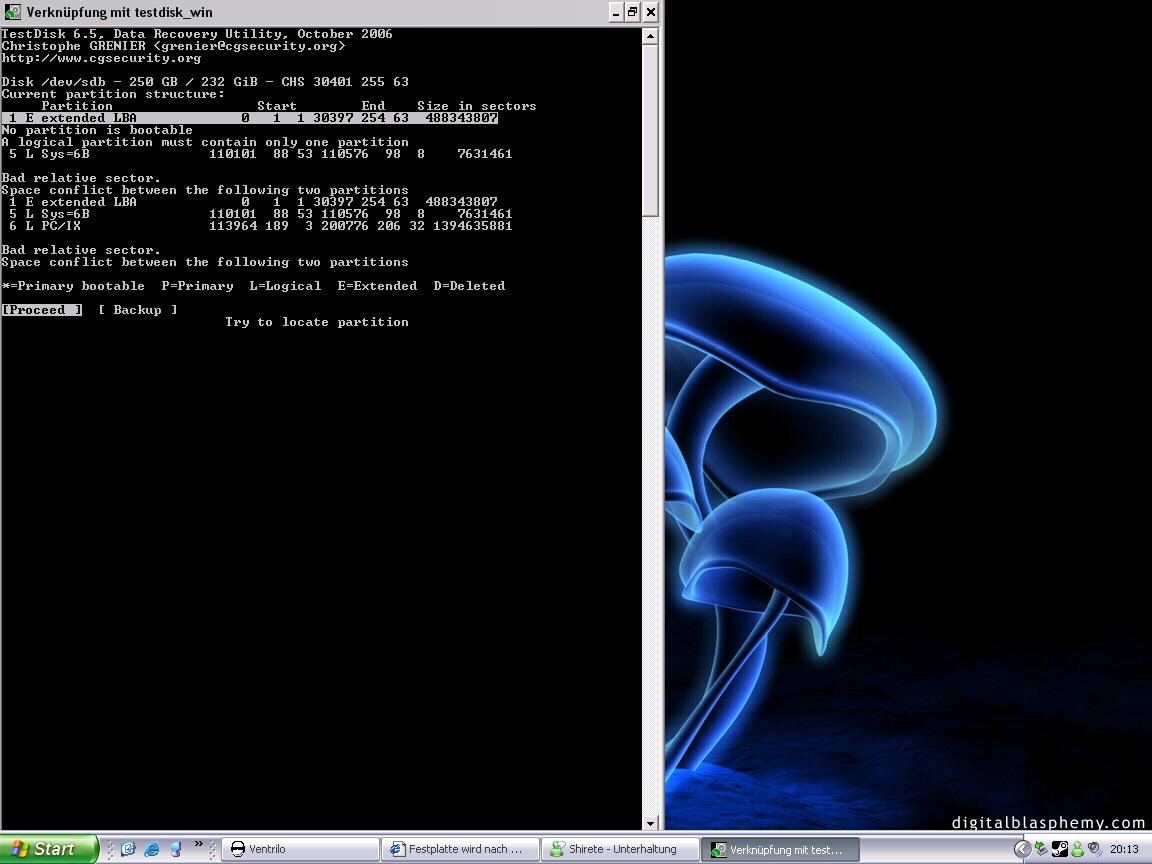Screen dimensions: 1152x864
Task: Click the third quick launch icon
Action: click(x=176, y=849)
